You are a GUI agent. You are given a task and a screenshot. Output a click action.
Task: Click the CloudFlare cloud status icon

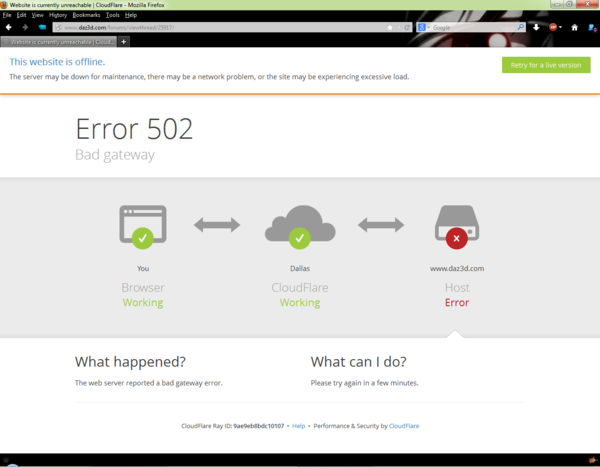300,227
